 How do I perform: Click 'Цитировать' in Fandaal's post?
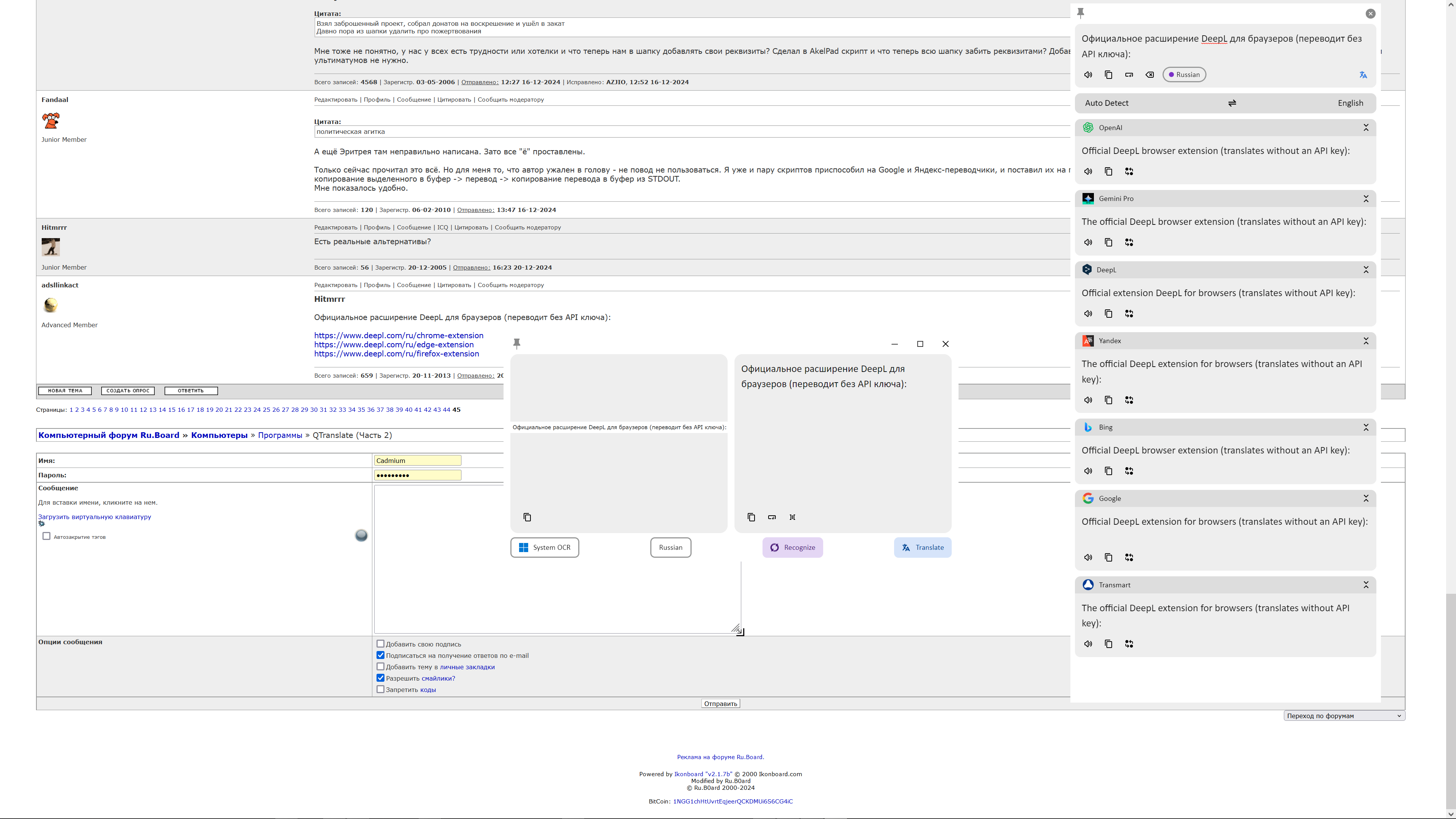coord(454,99)
